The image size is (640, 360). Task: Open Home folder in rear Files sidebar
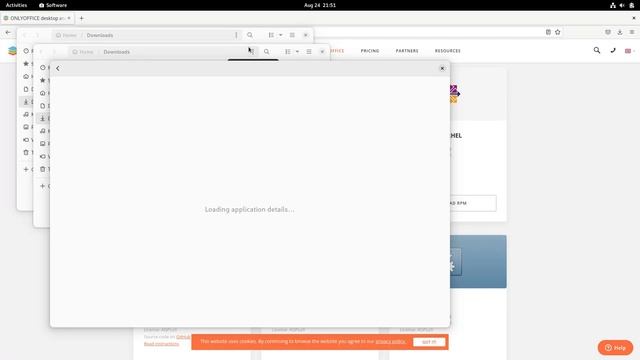(x=26, y=76)
